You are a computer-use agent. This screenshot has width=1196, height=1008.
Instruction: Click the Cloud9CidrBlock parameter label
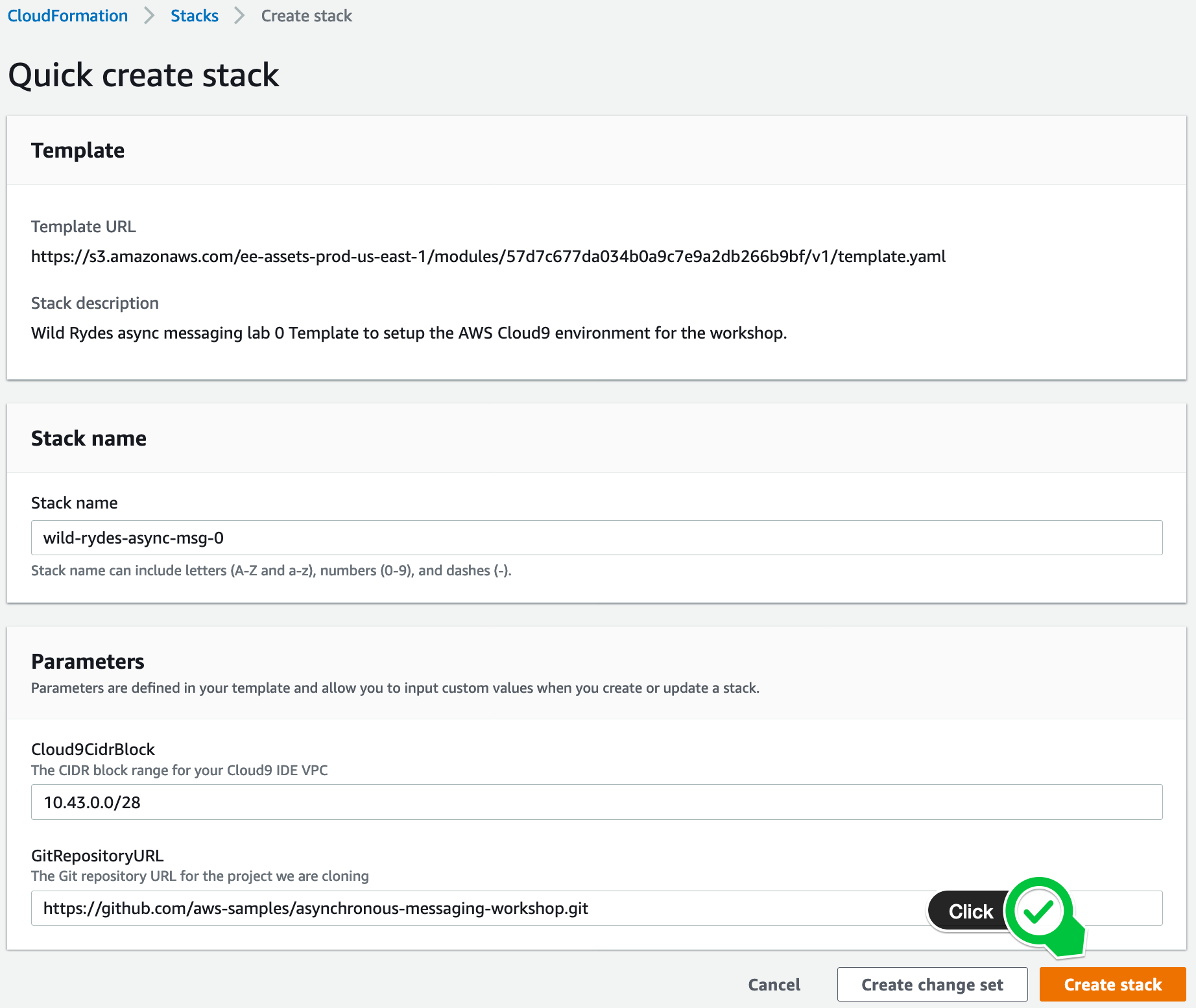click(x=93, y=749)
